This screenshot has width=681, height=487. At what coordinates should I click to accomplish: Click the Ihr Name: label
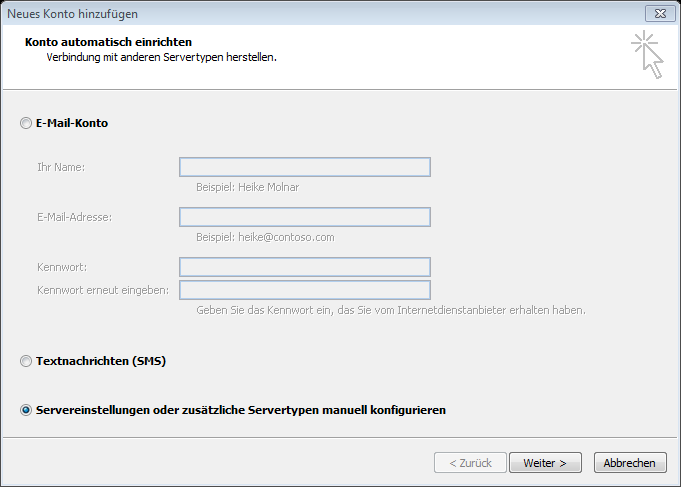click(60, 167)
